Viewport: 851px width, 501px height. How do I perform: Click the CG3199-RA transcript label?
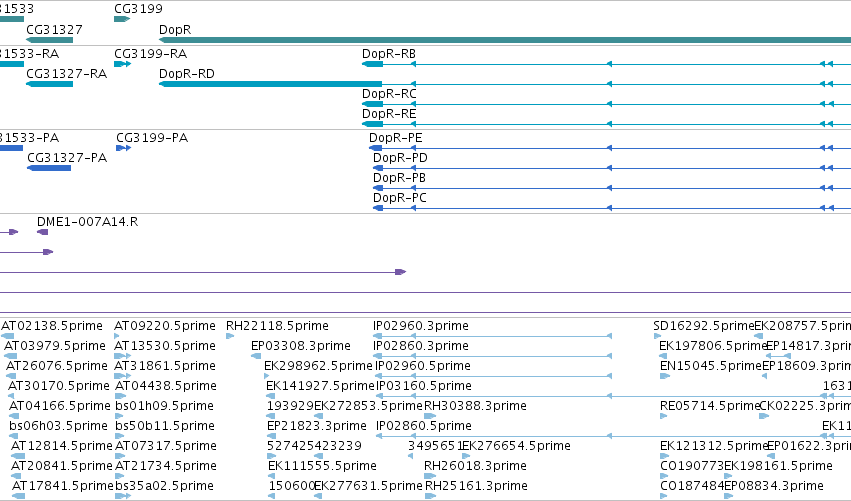[x=150, y=54]
